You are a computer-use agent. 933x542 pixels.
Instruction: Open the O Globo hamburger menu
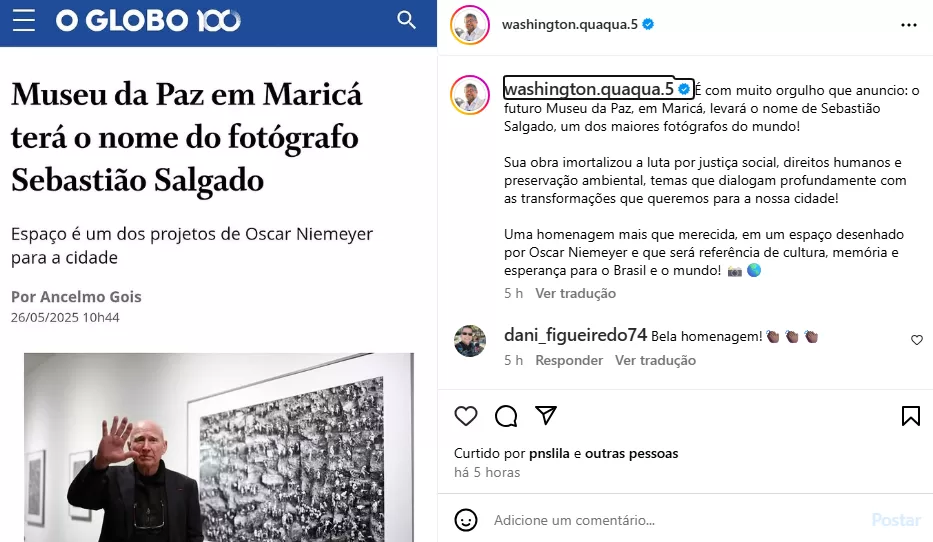coord(24,20)
